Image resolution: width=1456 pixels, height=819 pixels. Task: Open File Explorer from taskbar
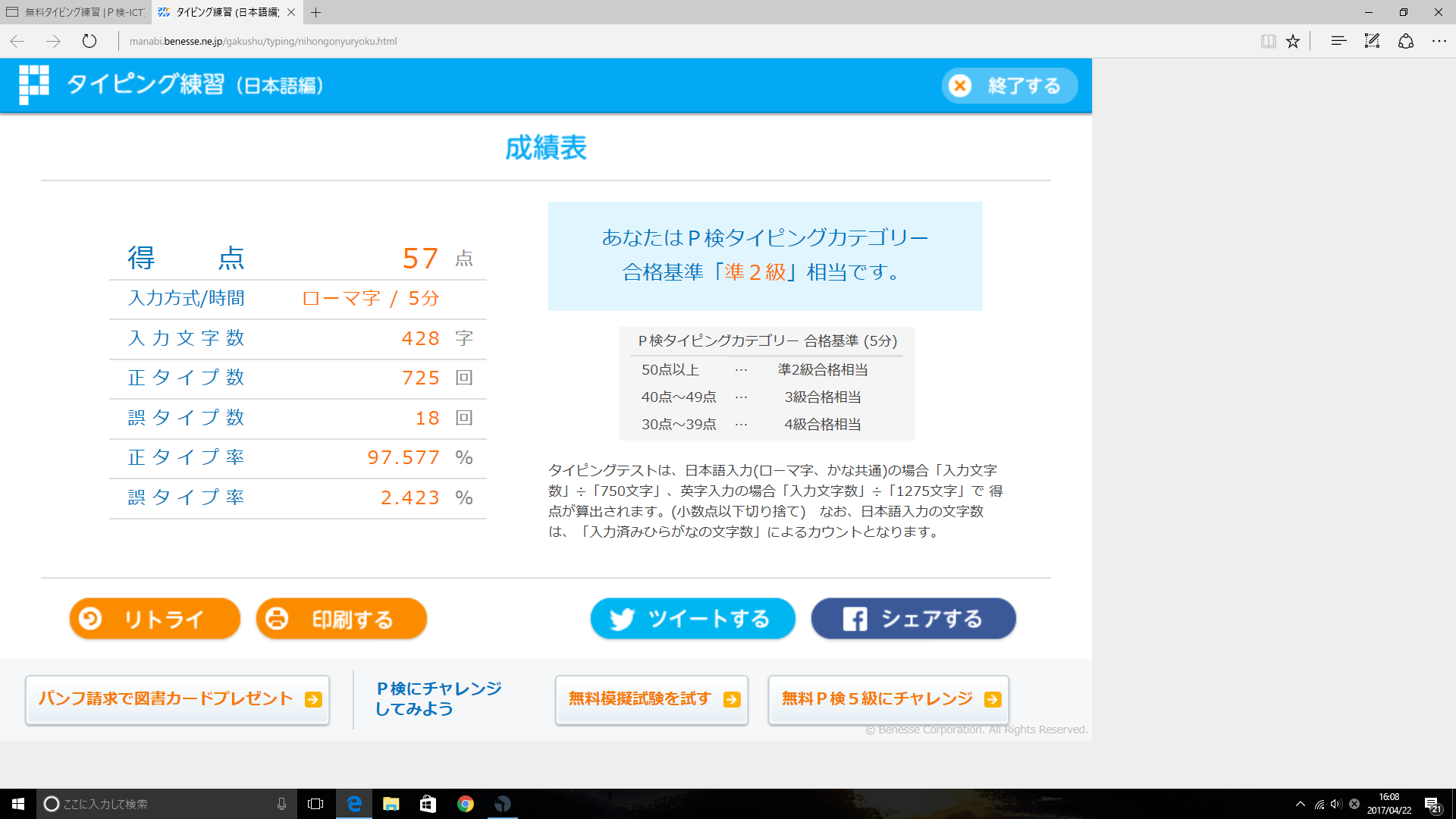[391, 804]
